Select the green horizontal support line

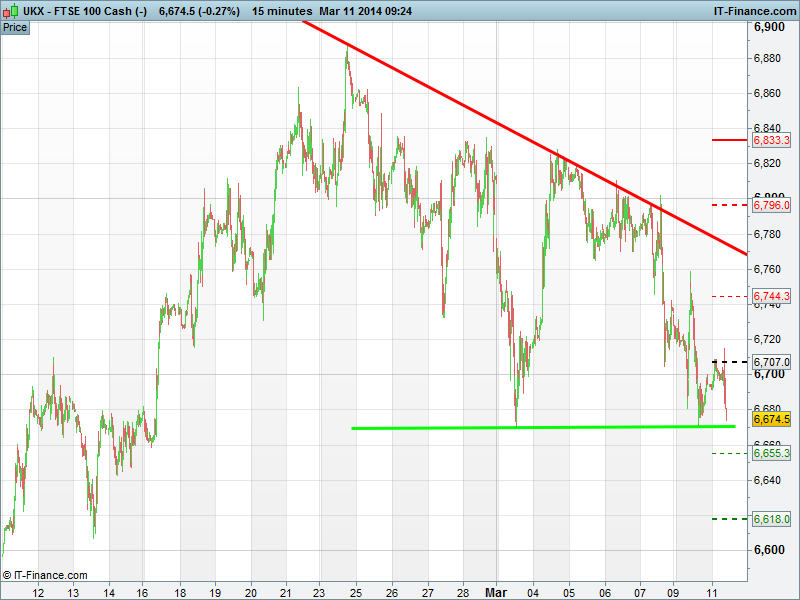point(540,427)
